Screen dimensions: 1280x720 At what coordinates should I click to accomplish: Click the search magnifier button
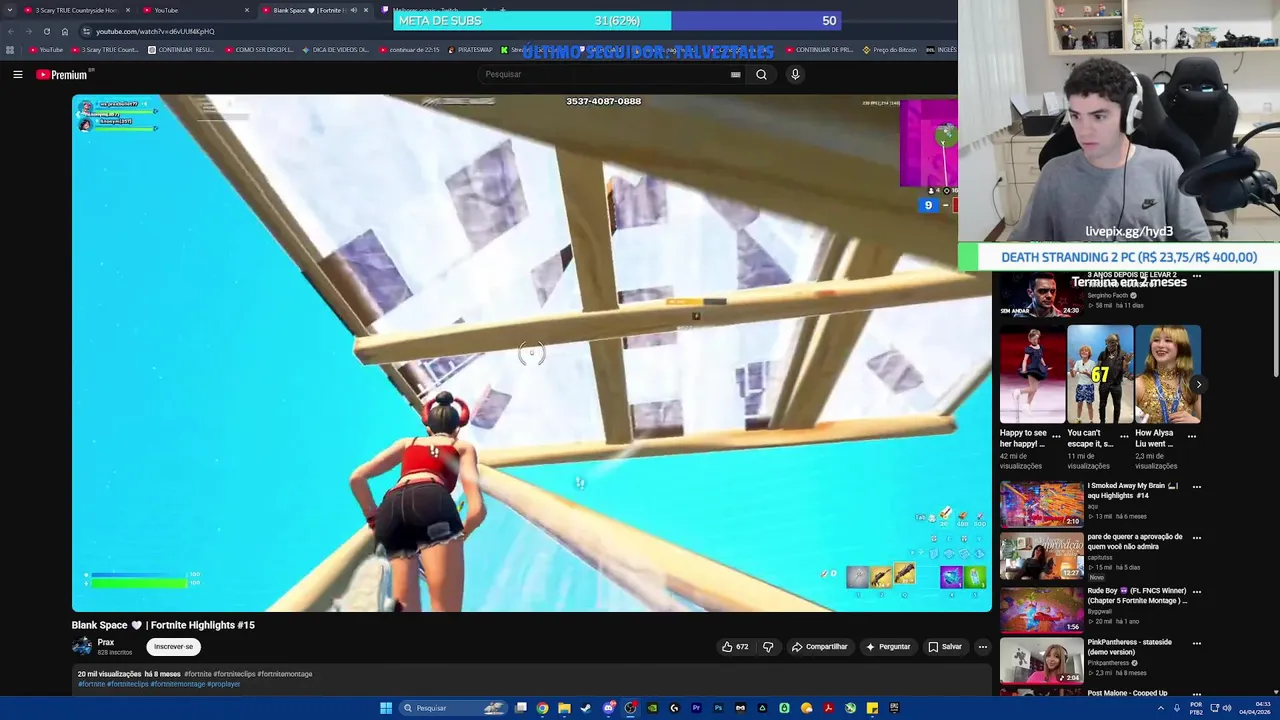pyautogui.click(x=761, y=74)
